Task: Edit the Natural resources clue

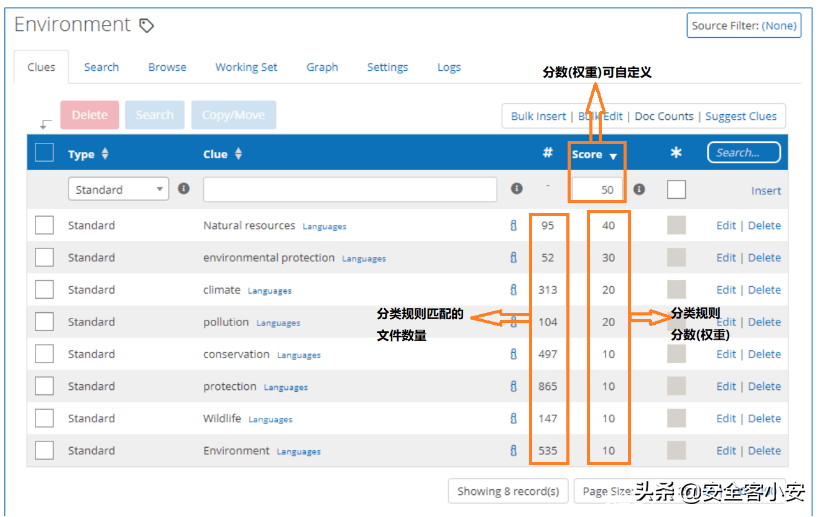Action: click(x=726, y=225)
